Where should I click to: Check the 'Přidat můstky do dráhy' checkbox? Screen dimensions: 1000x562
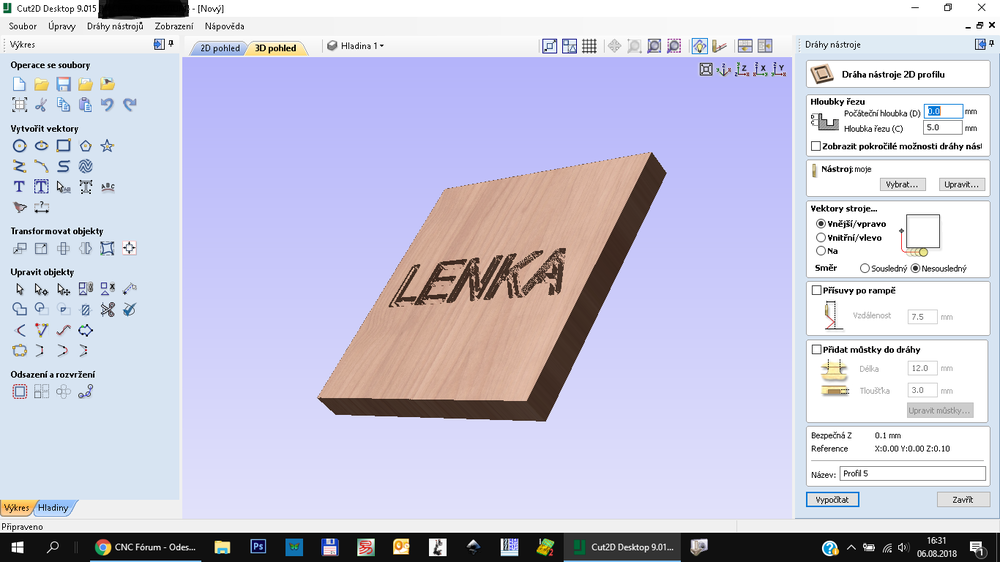pos(815,349)
